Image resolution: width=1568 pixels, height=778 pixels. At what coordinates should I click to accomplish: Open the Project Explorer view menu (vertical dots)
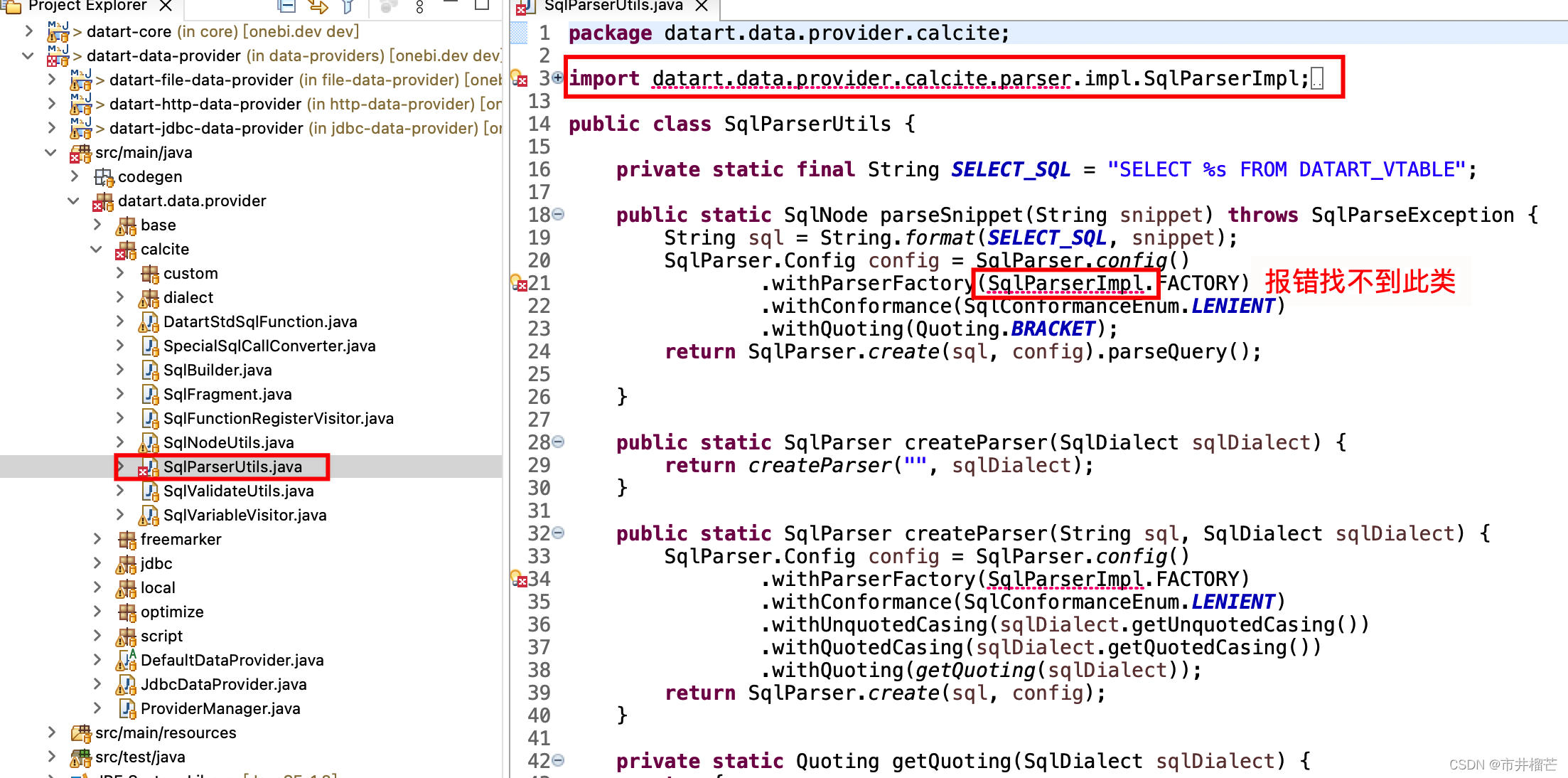tap(419, 7)
